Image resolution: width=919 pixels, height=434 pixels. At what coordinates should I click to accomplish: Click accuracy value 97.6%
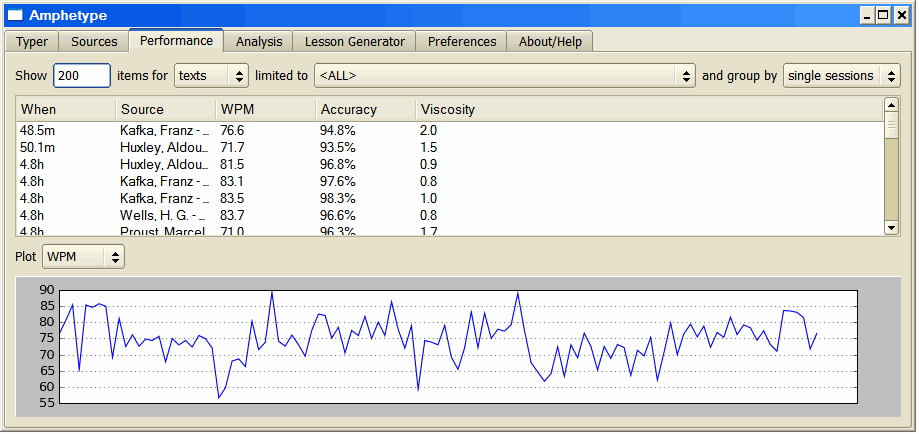point(338,182)
